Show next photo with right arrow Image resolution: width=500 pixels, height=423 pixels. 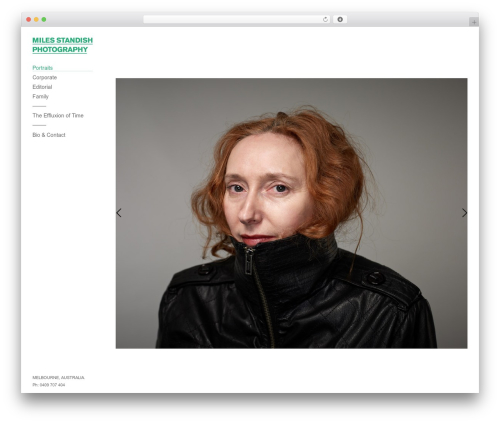click(464, 213)
